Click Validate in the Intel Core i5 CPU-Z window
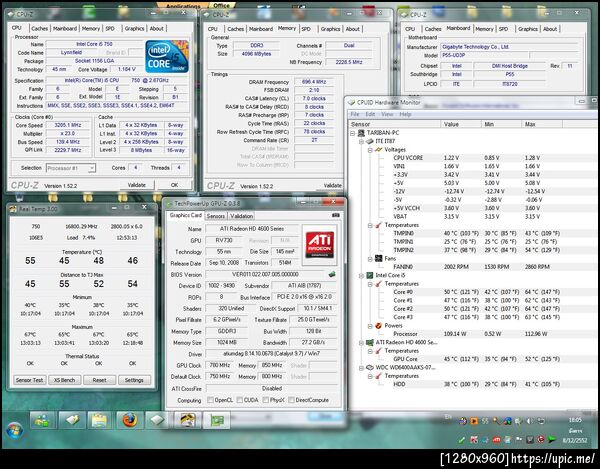 coord(137,185)
